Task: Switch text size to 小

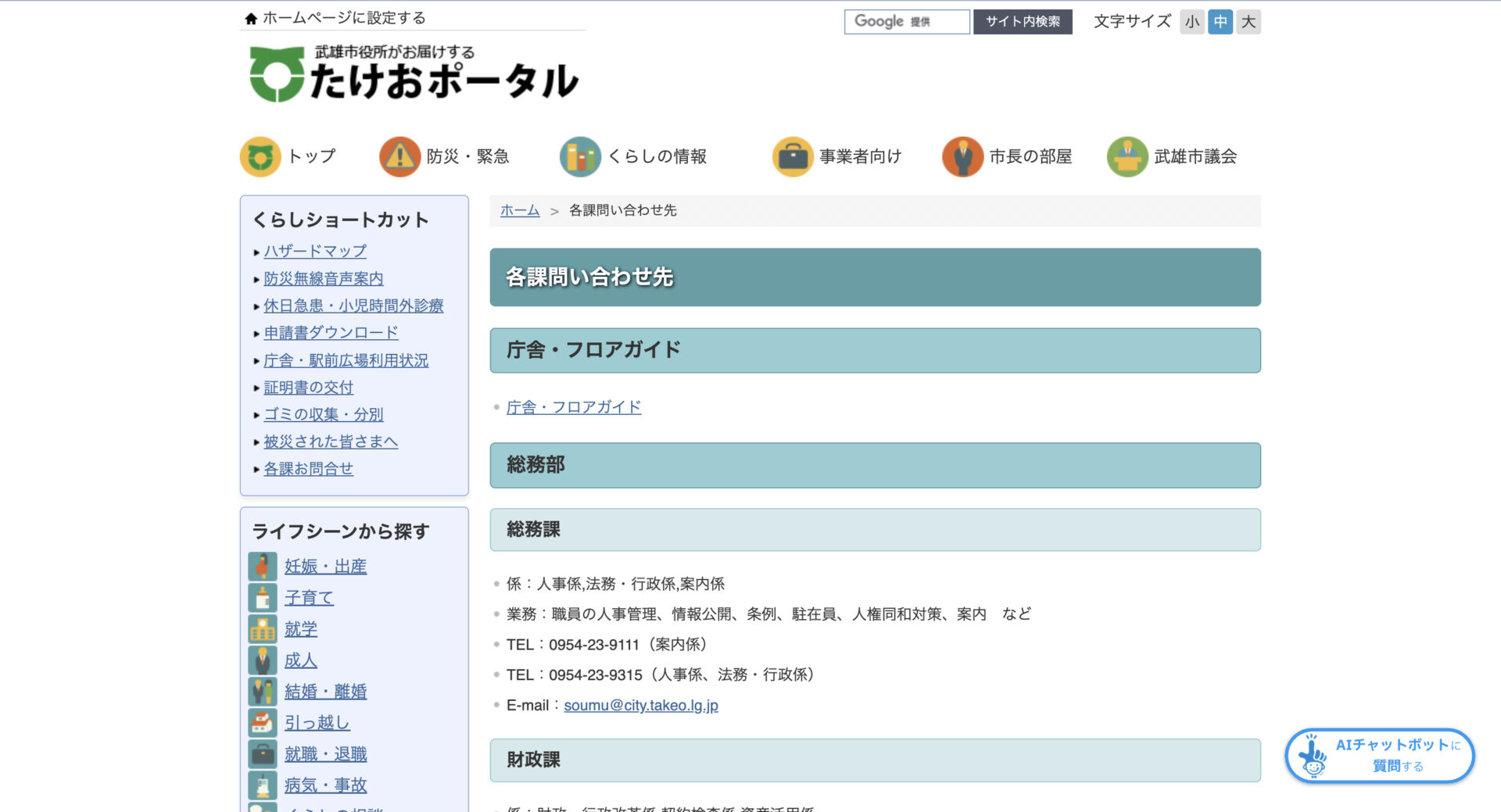Action: [1191, 22]
